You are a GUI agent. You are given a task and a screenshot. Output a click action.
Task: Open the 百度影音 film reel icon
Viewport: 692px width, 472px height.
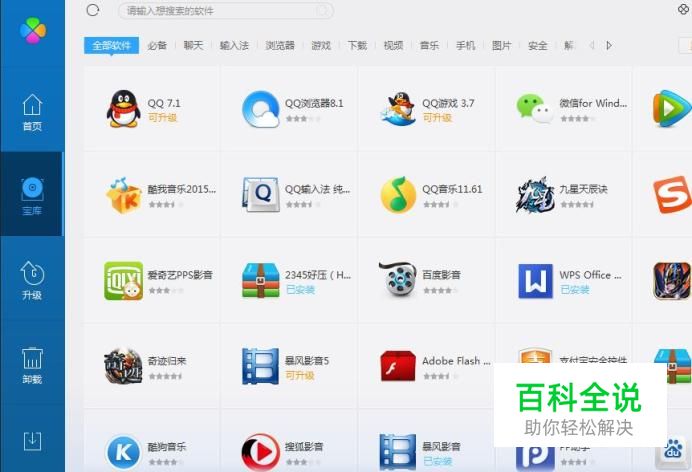pyautogui.click(x=398, y=279)
